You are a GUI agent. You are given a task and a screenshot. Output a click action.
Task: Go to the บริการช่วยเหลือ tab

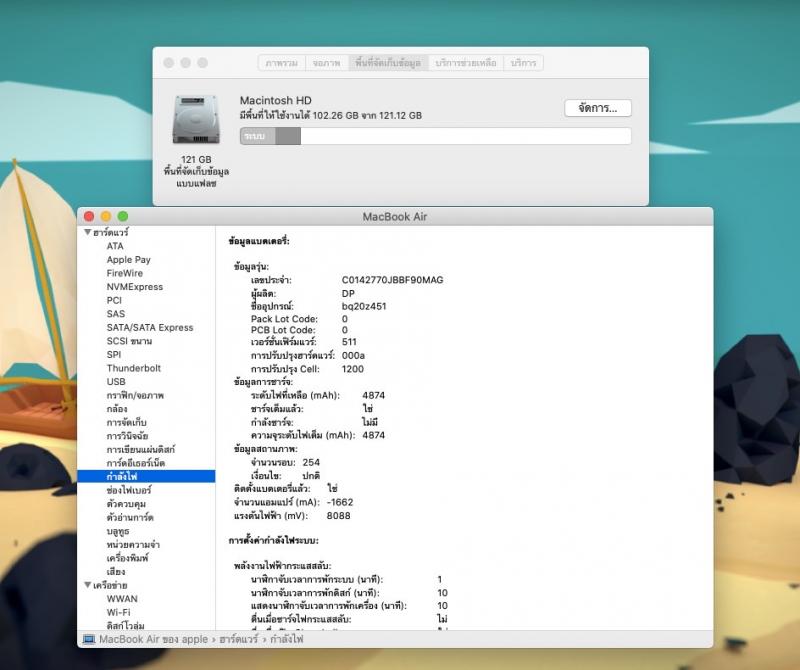pos(466,63)
